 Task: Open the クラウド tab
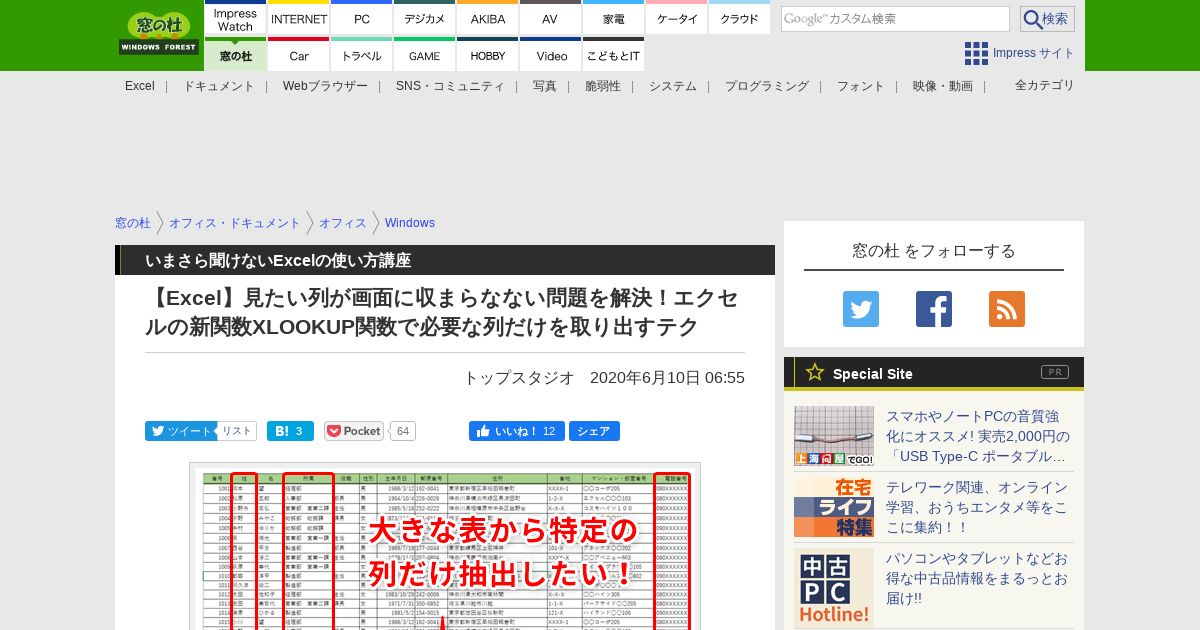coord(739,18)
